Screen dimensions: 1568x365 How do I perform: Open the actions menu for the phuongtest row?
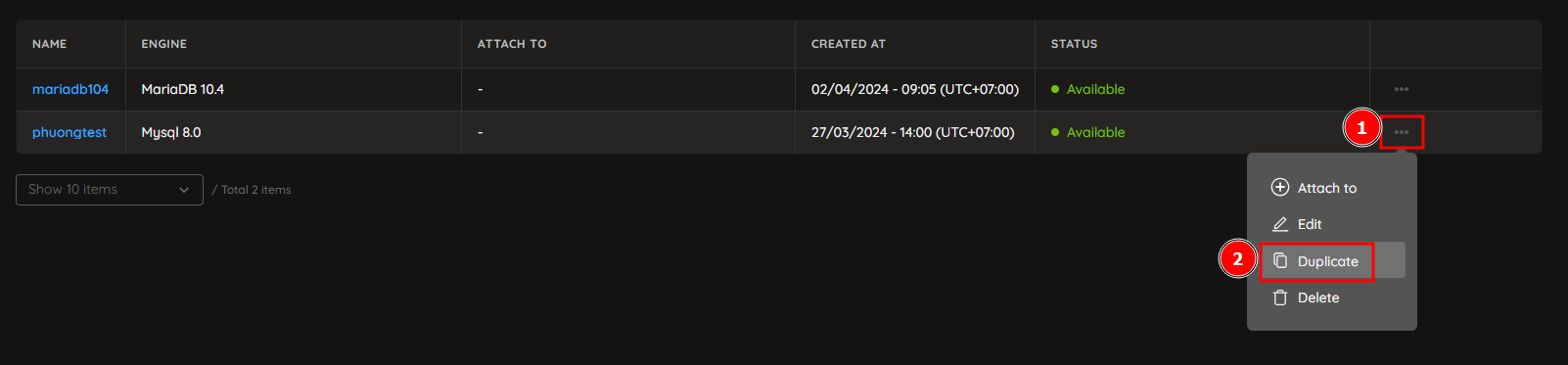coord(1402,132)
